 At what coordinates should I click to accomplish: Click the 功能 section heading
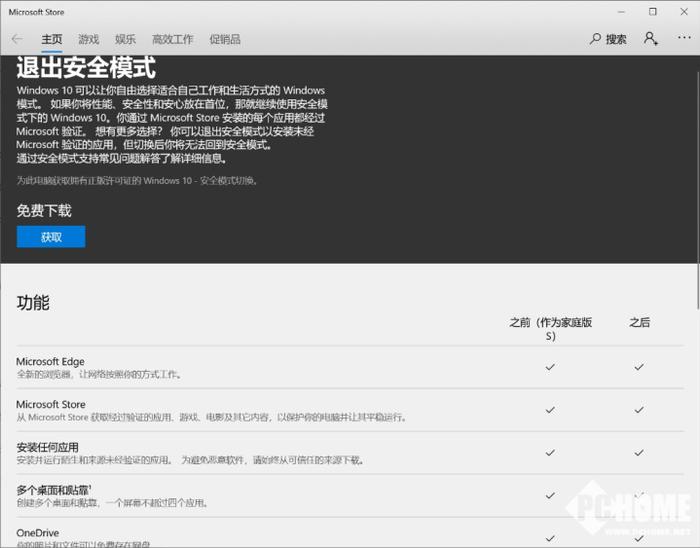[33, 303]
